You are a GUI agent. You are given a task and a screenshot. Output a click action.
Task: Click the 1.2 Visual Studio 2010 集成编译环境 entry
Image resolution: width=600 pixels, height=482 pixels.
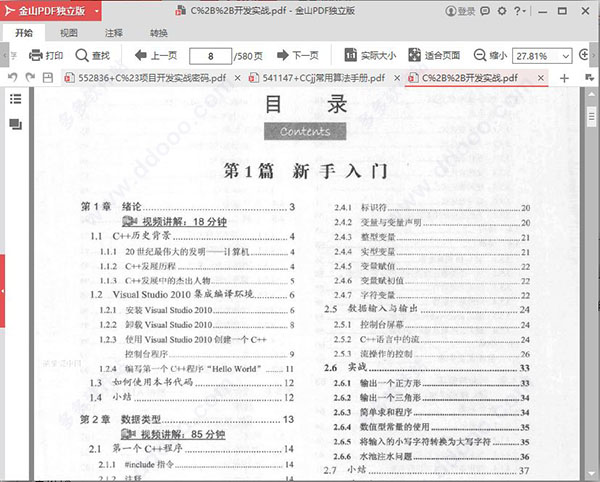coord(192,294)
